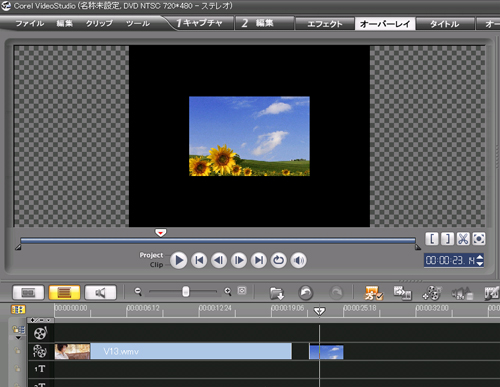
Task: Switch to Audio view
Action: tap(100, 293)
